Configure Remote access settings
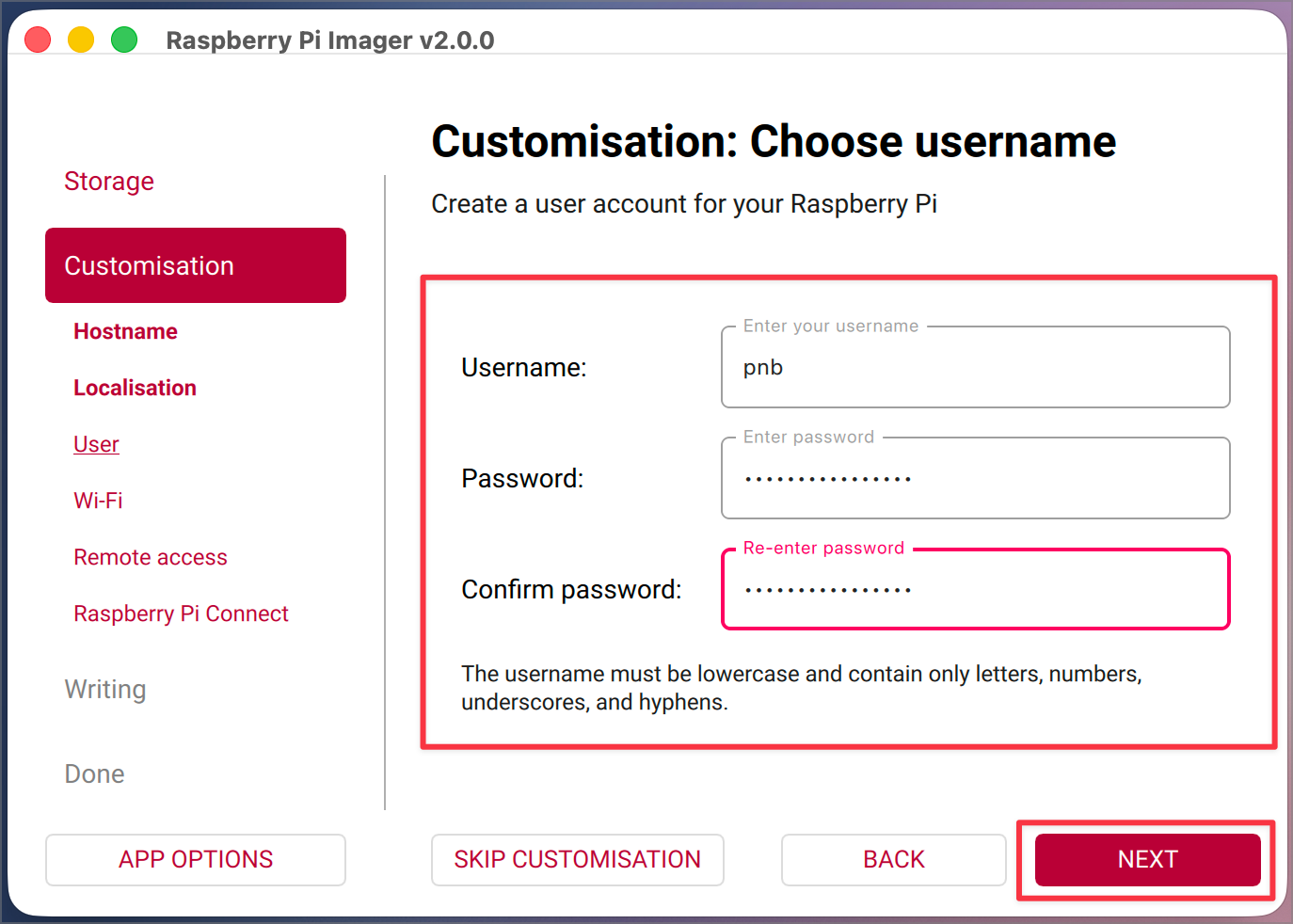 coord(150,556)
